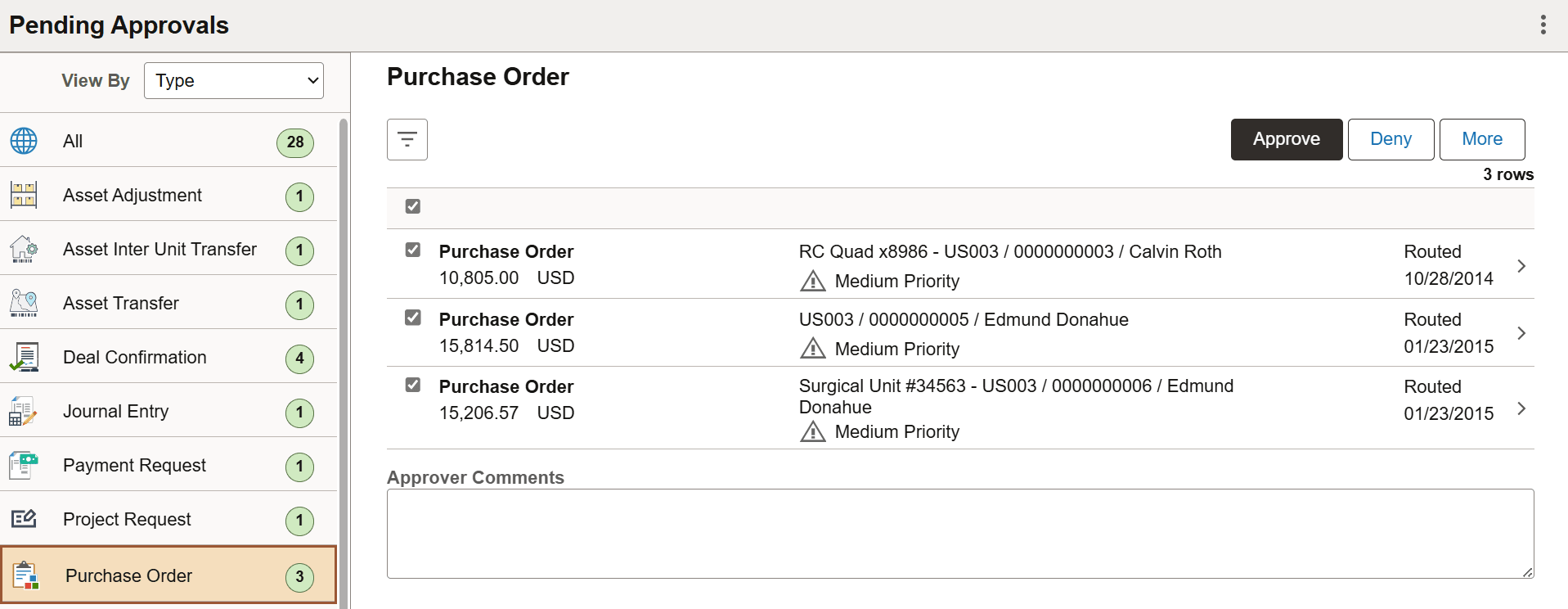Click the Medium Priority warning icon on first row
This screenshot has width=1568, height=609.
pyautogui.click(x=812, y=281)
